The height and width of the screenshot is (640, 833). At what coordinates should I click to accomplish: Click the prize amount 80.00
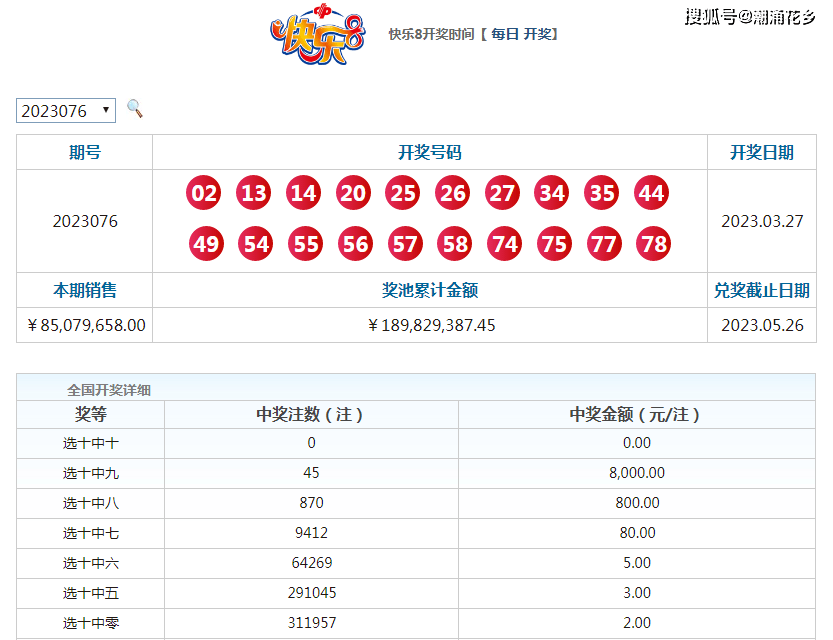[637, 533]
